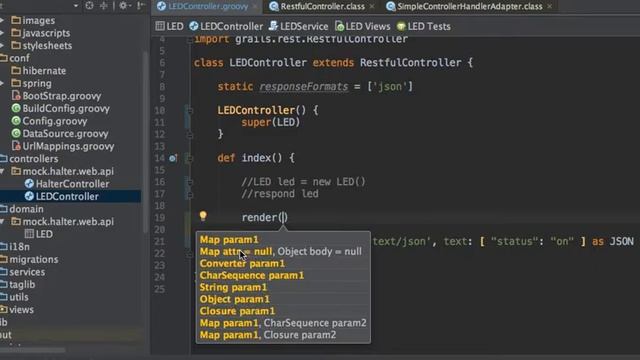Open the SimpleControllerHandlerAdapter.class tab

[x=469, y=7]
